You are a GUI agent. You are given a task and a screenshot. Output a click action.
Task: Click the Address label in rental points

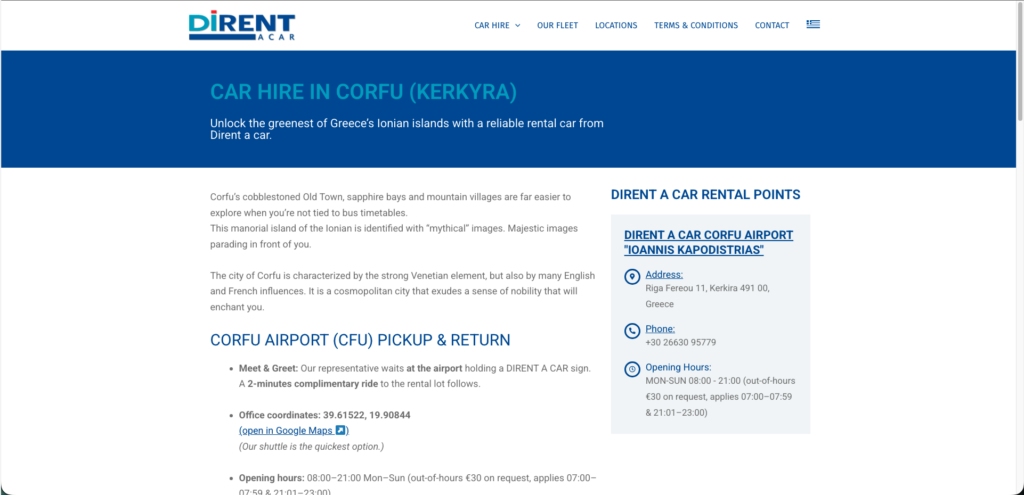pyautogui.click(x=664, y=274)
